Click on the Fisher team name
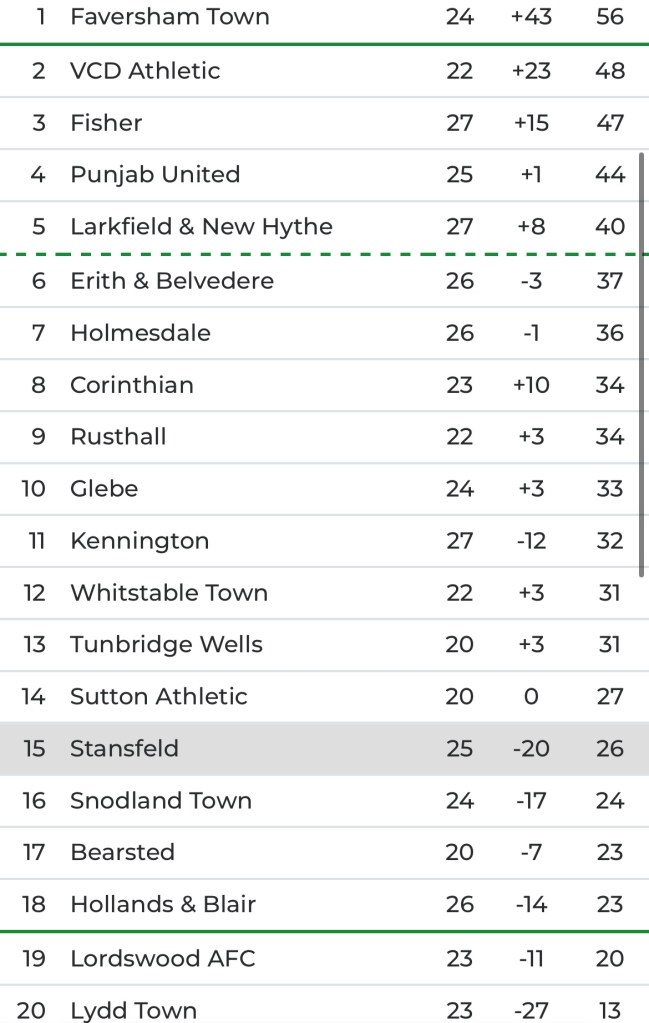Viewport: 649px width, 1023px height. 106,122
